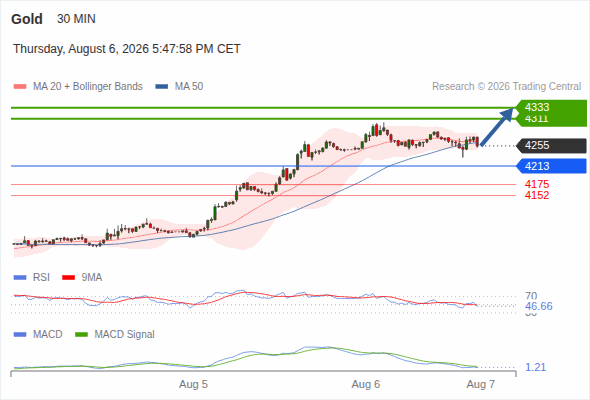Viewport: 590px width, 400px height.
Task: Click the blue RSI legend swatch
Action: 20,278
